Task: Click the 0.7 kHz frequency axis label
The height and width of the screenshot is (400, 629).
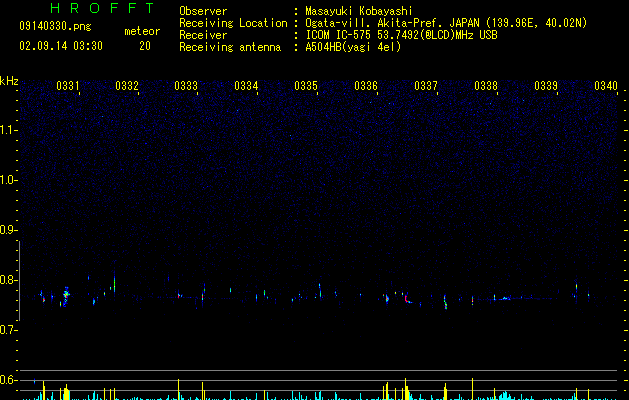Action: tap(9, 330)
